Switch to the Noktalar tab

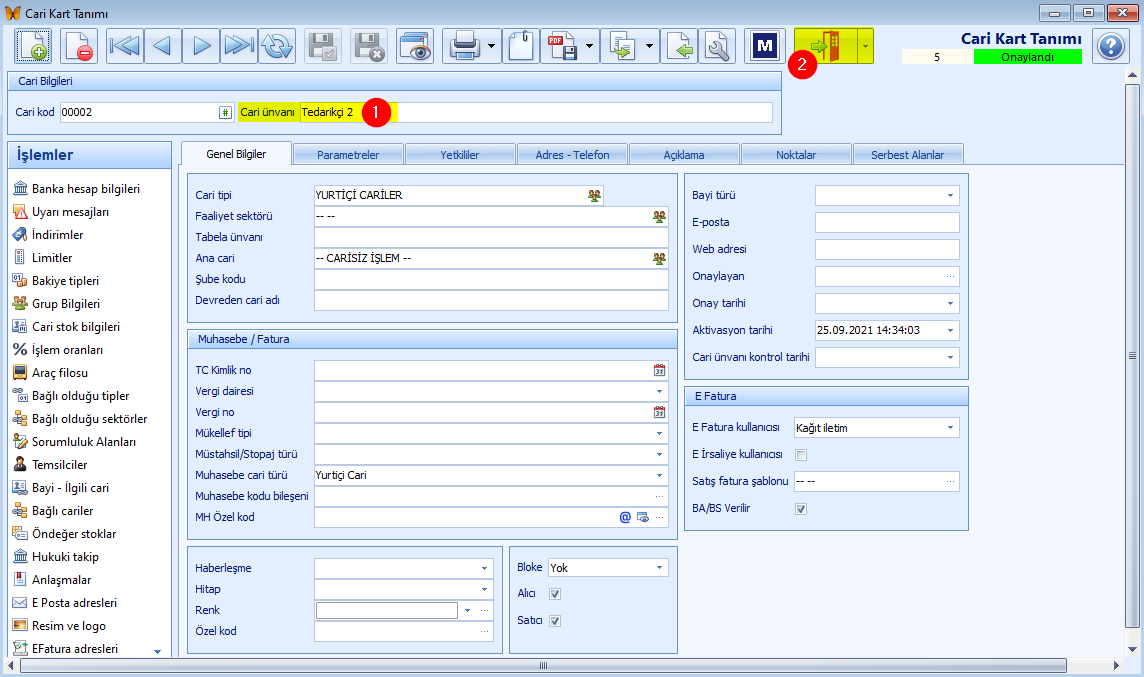[796, 155]
